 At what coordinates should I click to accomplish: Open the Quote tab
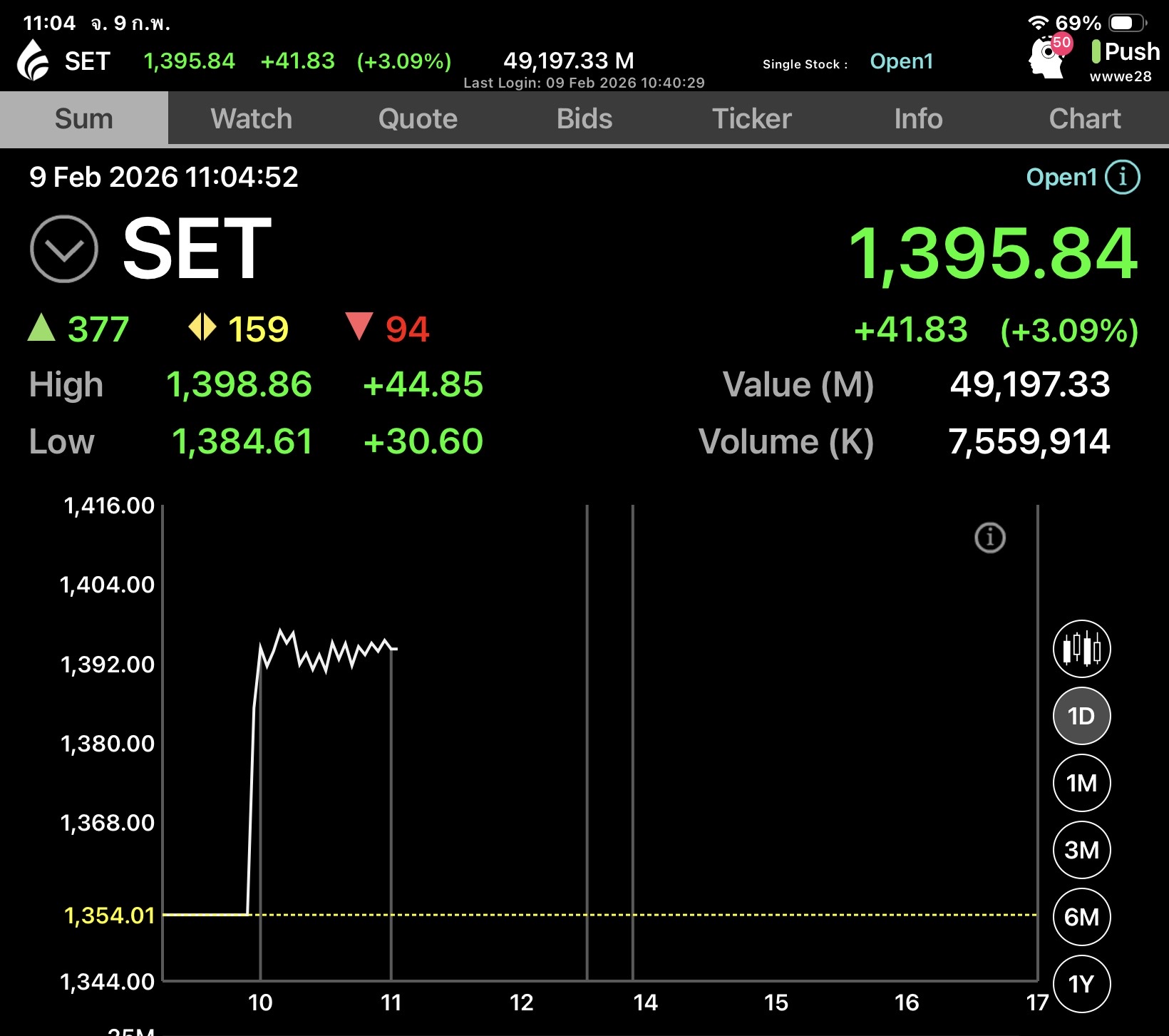tap(418, 118)
